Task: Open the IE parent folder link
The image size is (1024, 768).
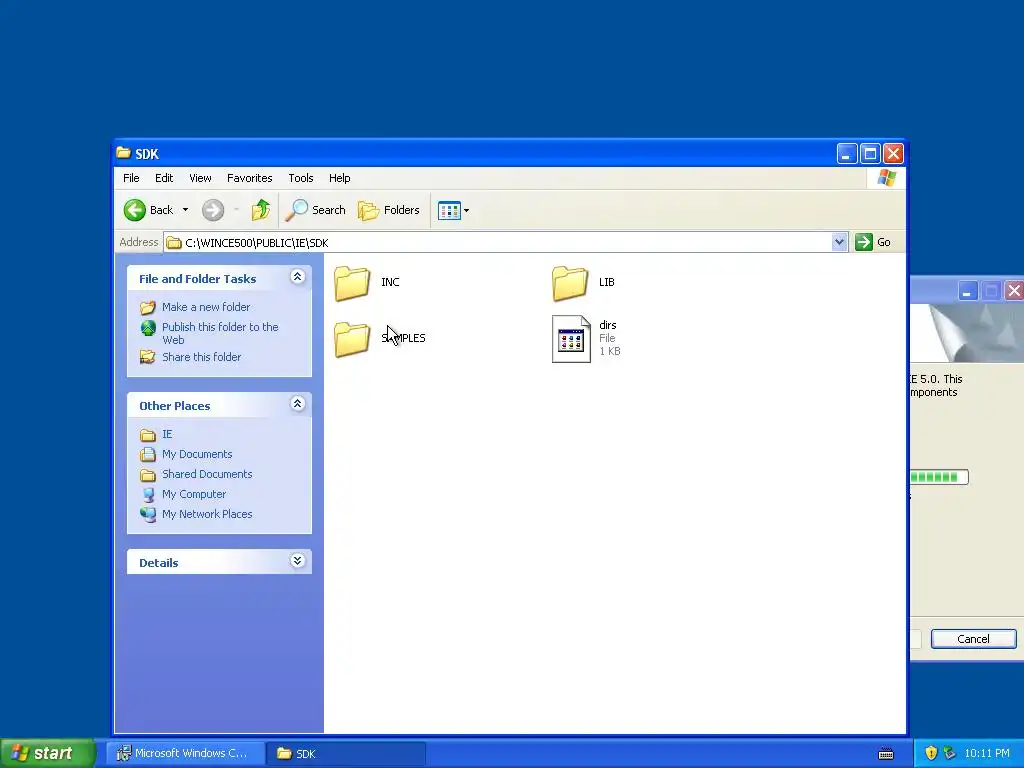Action: [167, 434]
